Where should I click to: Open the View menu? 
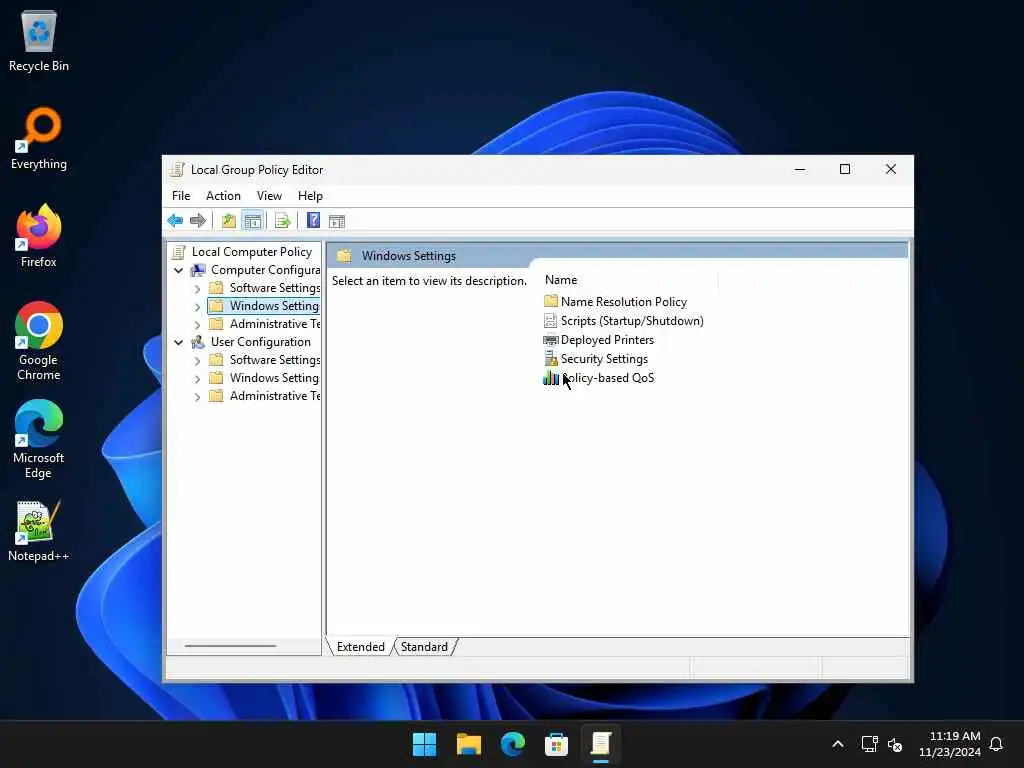(269, 196)
